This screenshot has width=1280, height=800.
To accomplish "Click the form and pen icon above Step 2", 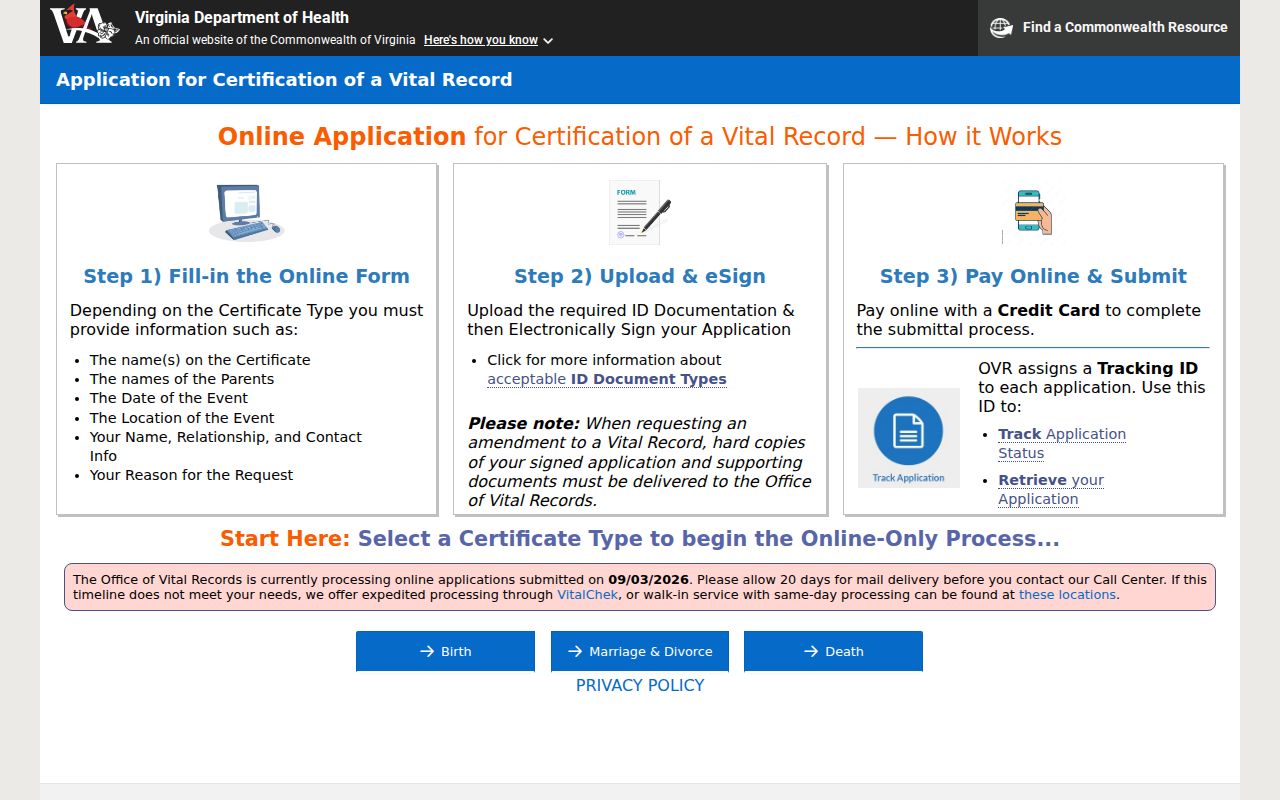I will click(x=640, y=212).
